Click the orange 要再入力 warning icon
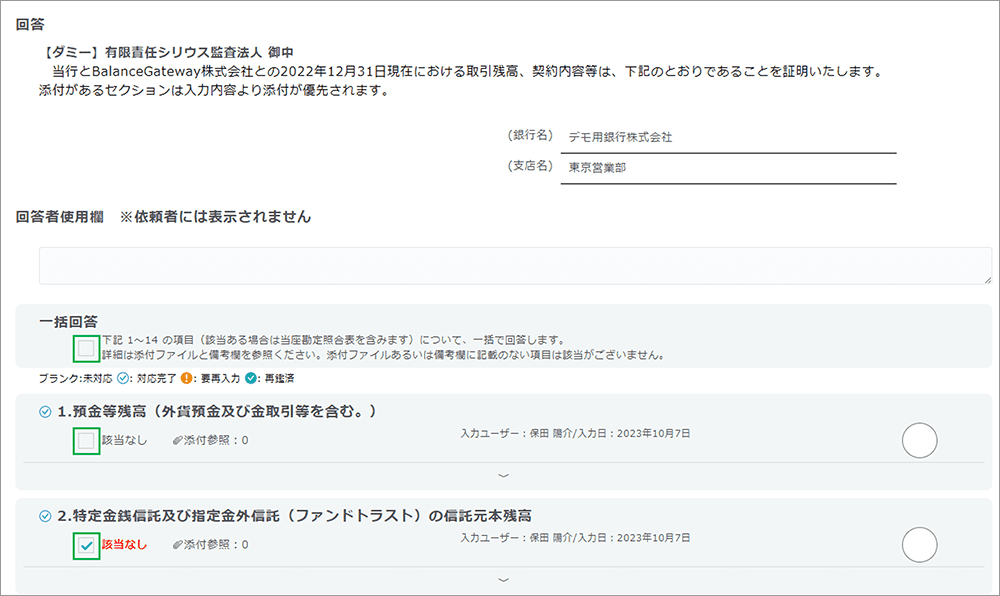The image size is (1000, 596). (x=186, y=379)
